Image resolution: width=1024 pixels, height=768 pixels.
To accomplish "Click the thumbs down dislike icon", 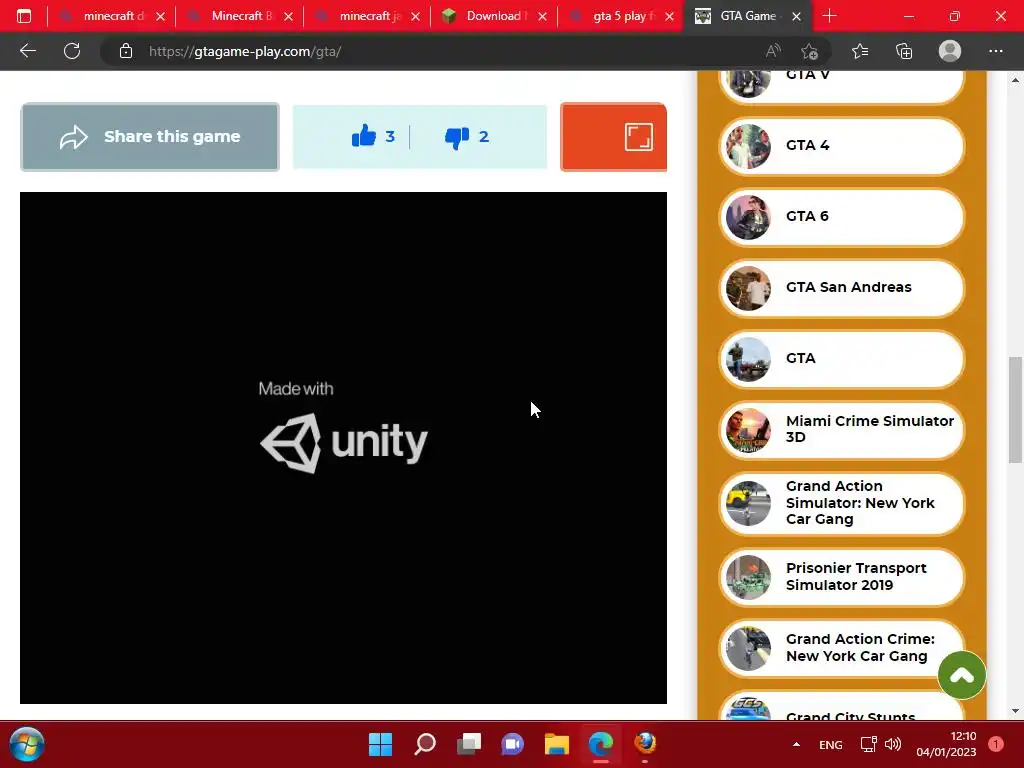I will [456, 137].
